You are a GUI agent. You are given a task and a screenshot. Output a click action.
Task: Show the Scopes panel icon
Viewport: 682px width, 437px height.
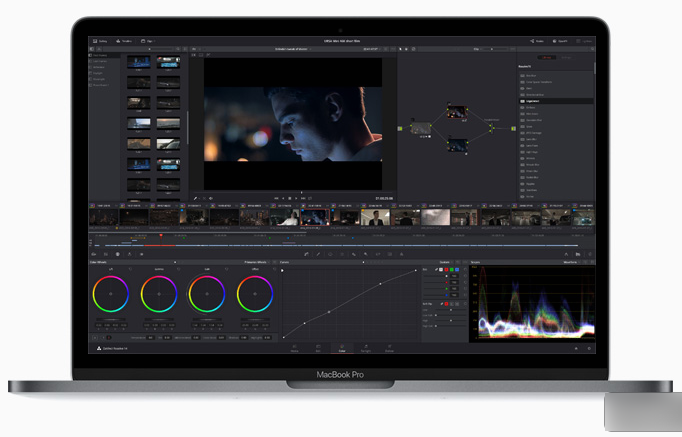pyautogui.click(x=578, y=254)
